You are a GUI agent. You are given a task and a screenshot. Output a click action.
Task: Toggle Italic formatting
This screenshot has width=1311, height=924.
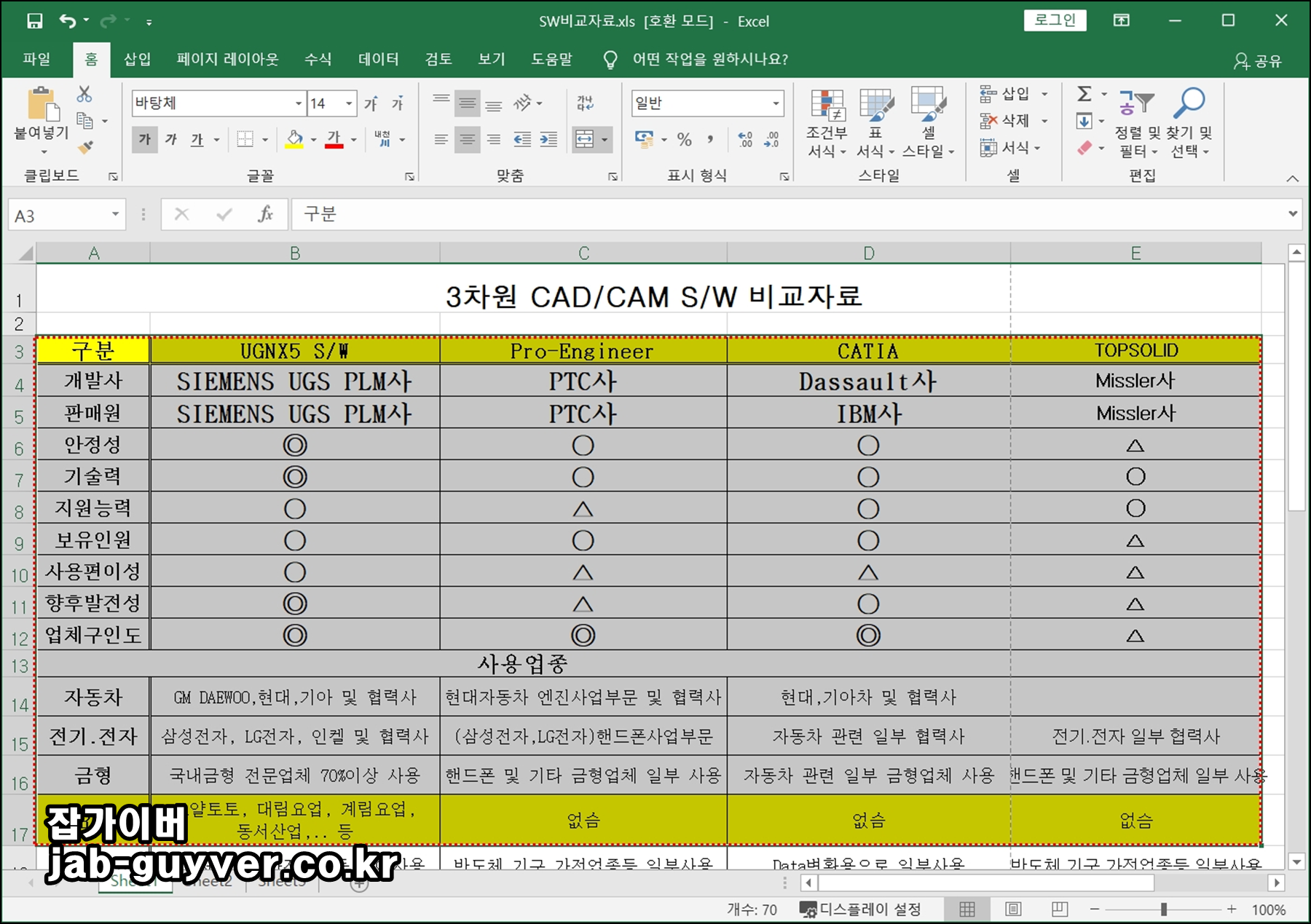[x=171, y=139]
